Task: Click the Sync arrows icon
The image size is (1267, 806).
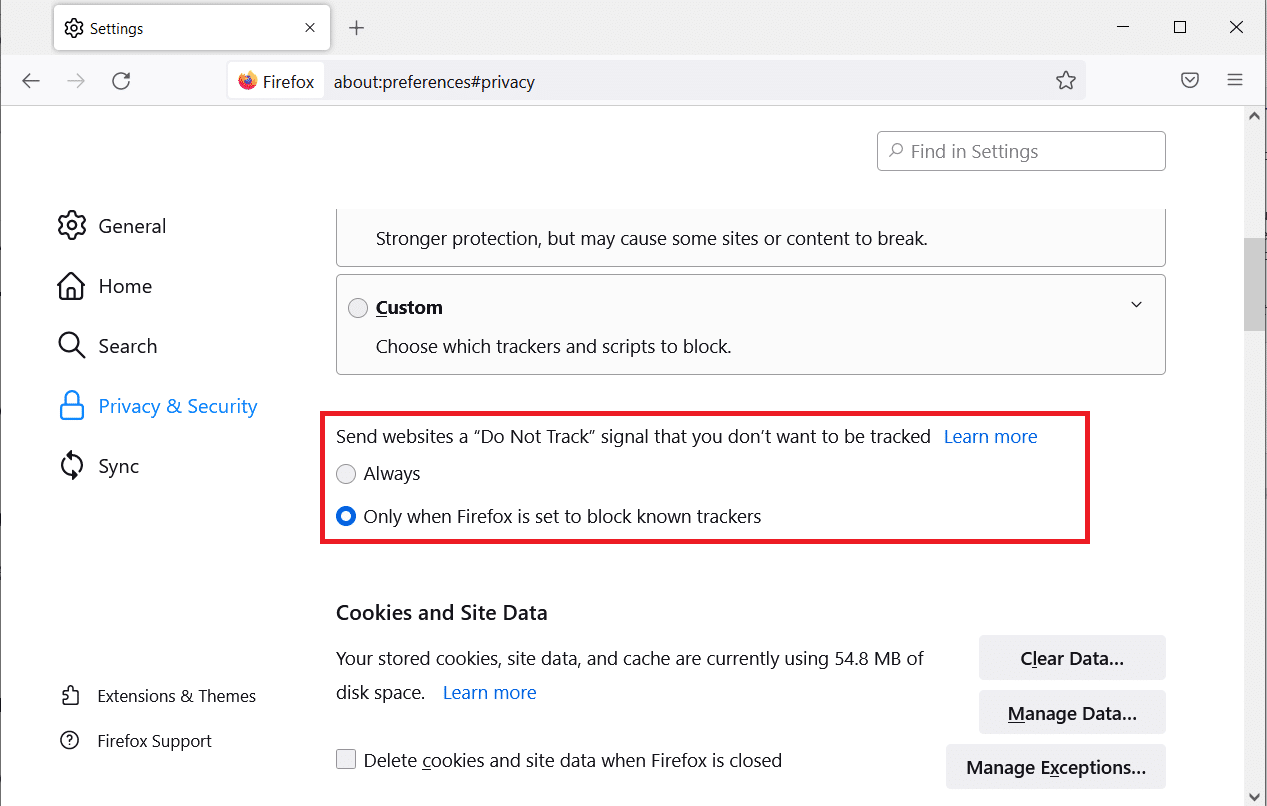Action: (x=71, y=466)
